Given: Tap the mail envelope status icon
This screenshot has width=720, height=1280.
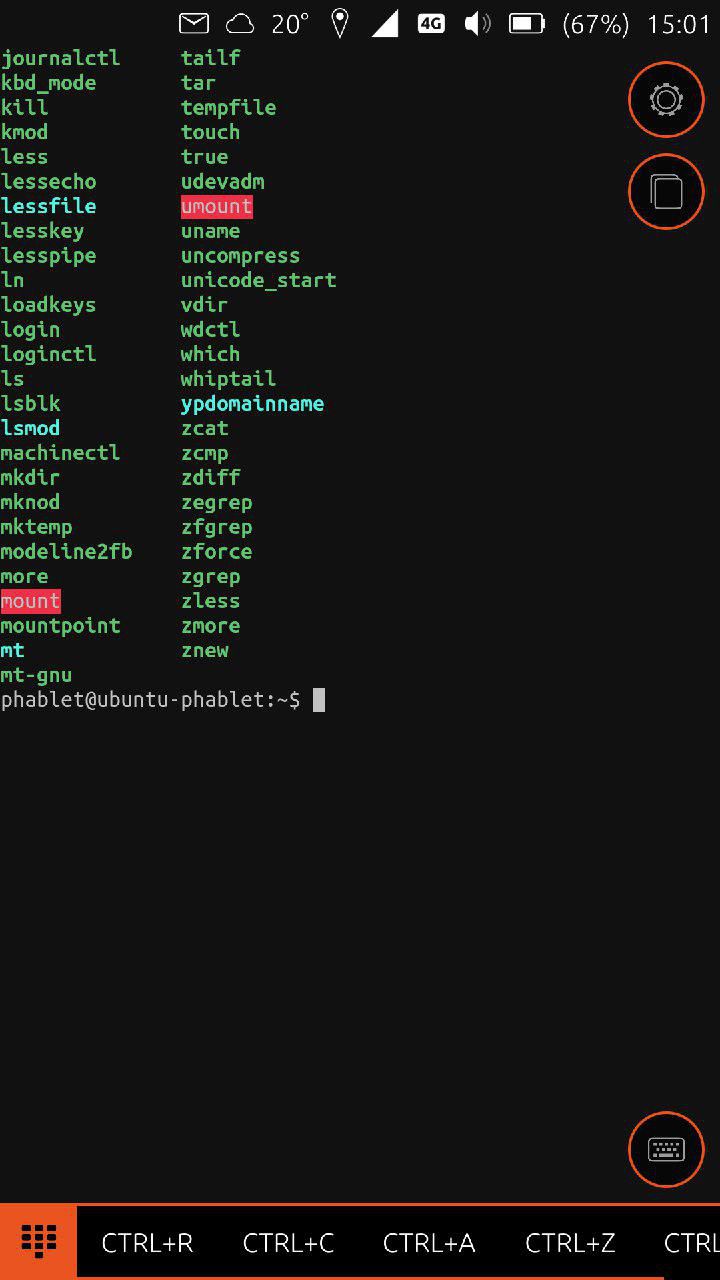Looking at the screenshot, I should click(194, 23).
